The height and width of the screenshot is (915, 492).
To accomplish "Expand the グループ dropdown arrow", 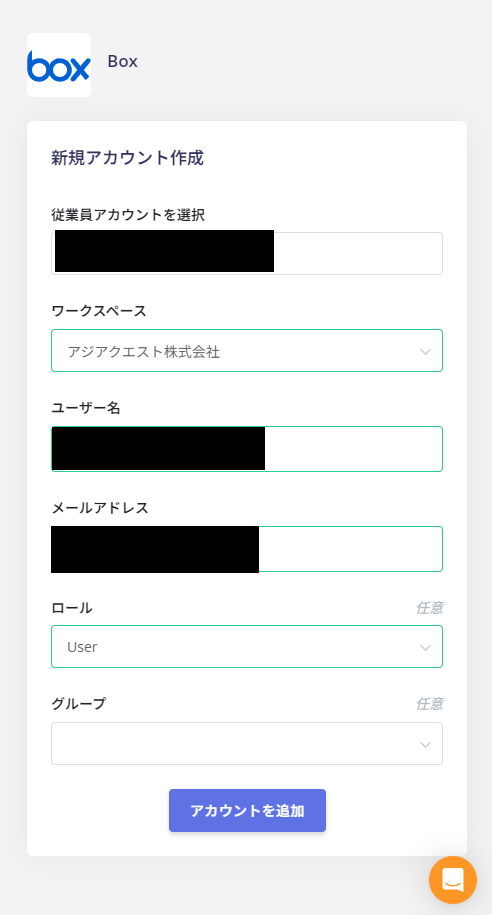I will pos(425,744).
